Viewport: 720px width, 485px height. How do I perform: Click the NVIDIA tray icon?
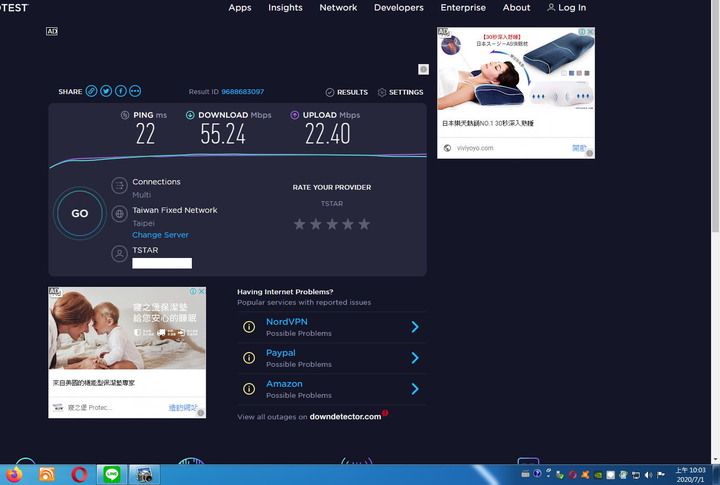pyautogui.click(x=598, y=475)
